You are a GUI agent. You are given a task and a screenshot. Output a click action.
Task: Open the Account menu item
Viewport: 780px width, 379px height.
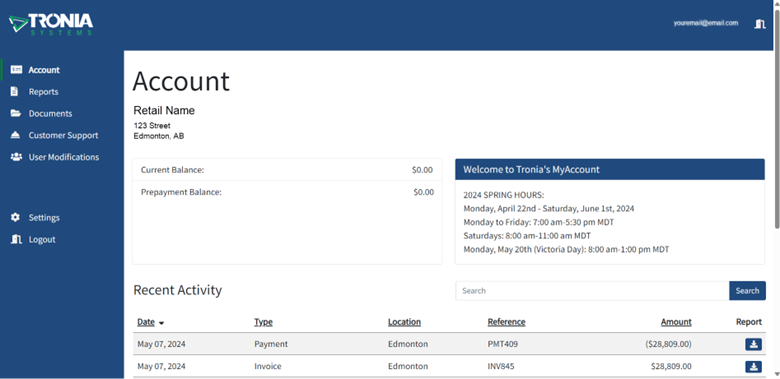coord(44,70)
